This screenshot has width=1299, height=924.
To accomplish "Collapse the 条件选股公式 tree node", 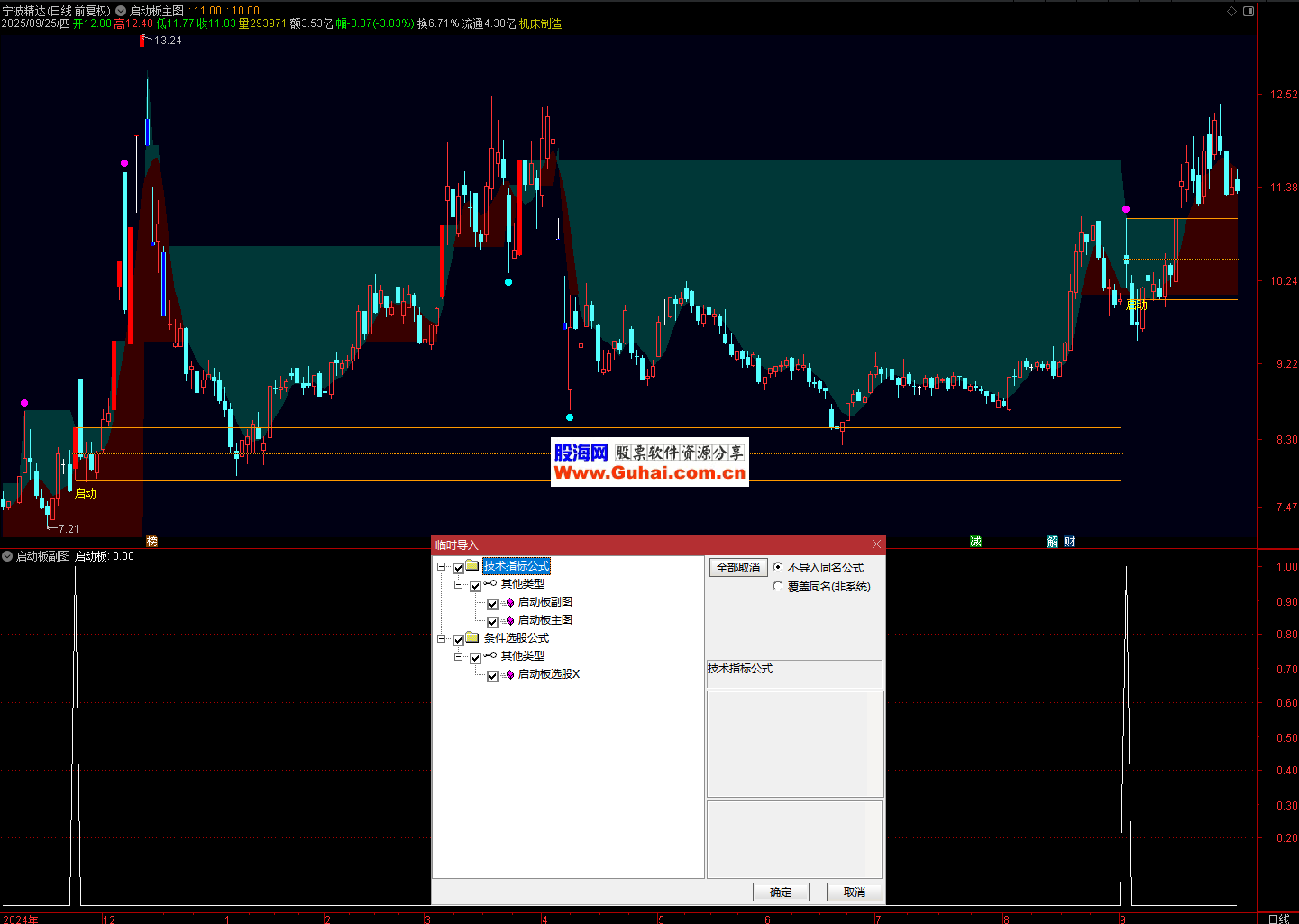I will (x=442, y=639).
